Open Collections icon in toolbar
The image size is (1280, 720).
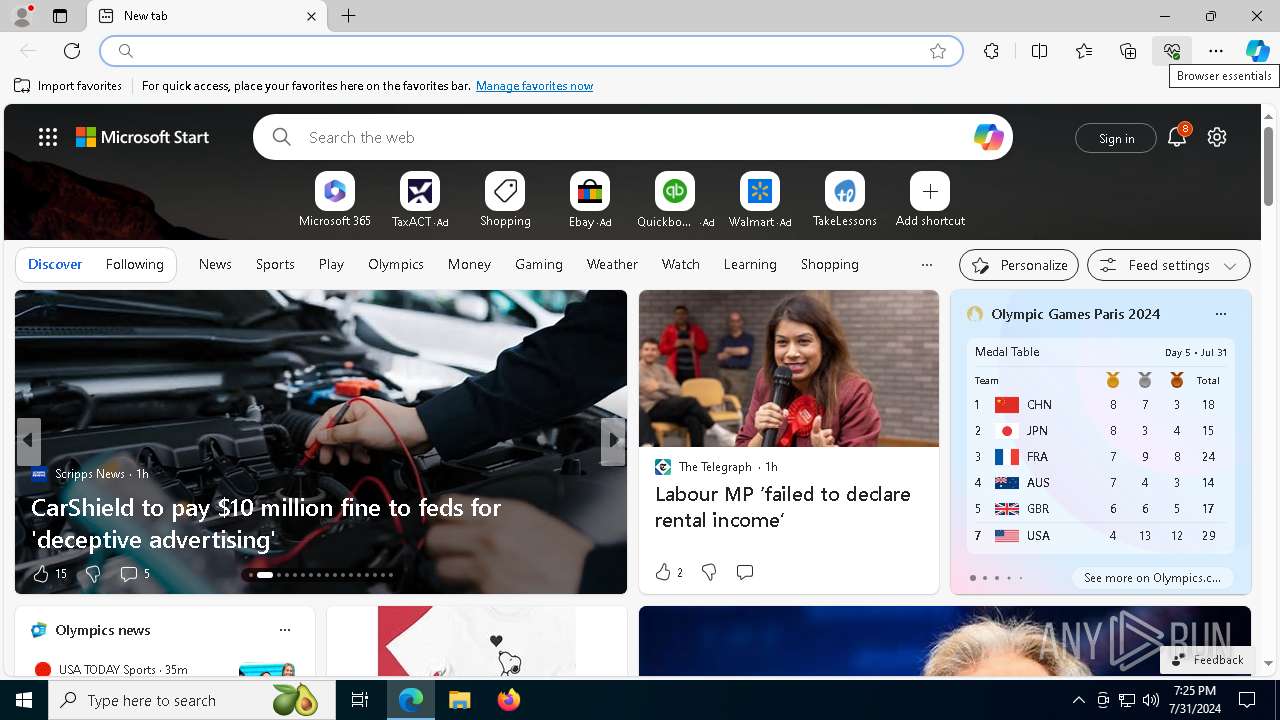(x=1128, y=51)
